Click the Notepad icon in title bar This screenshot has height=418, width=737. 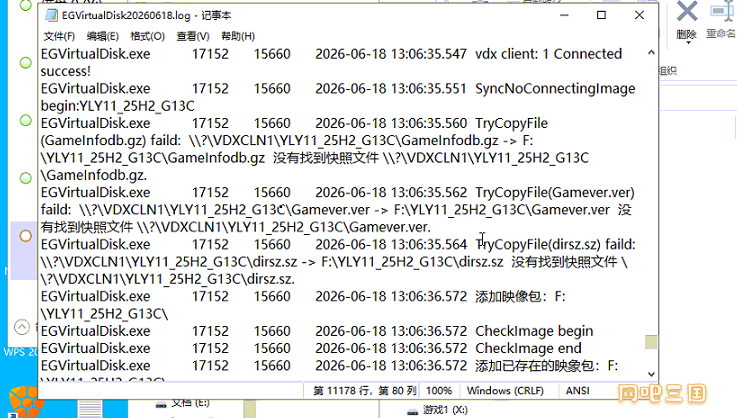(51, 16)
